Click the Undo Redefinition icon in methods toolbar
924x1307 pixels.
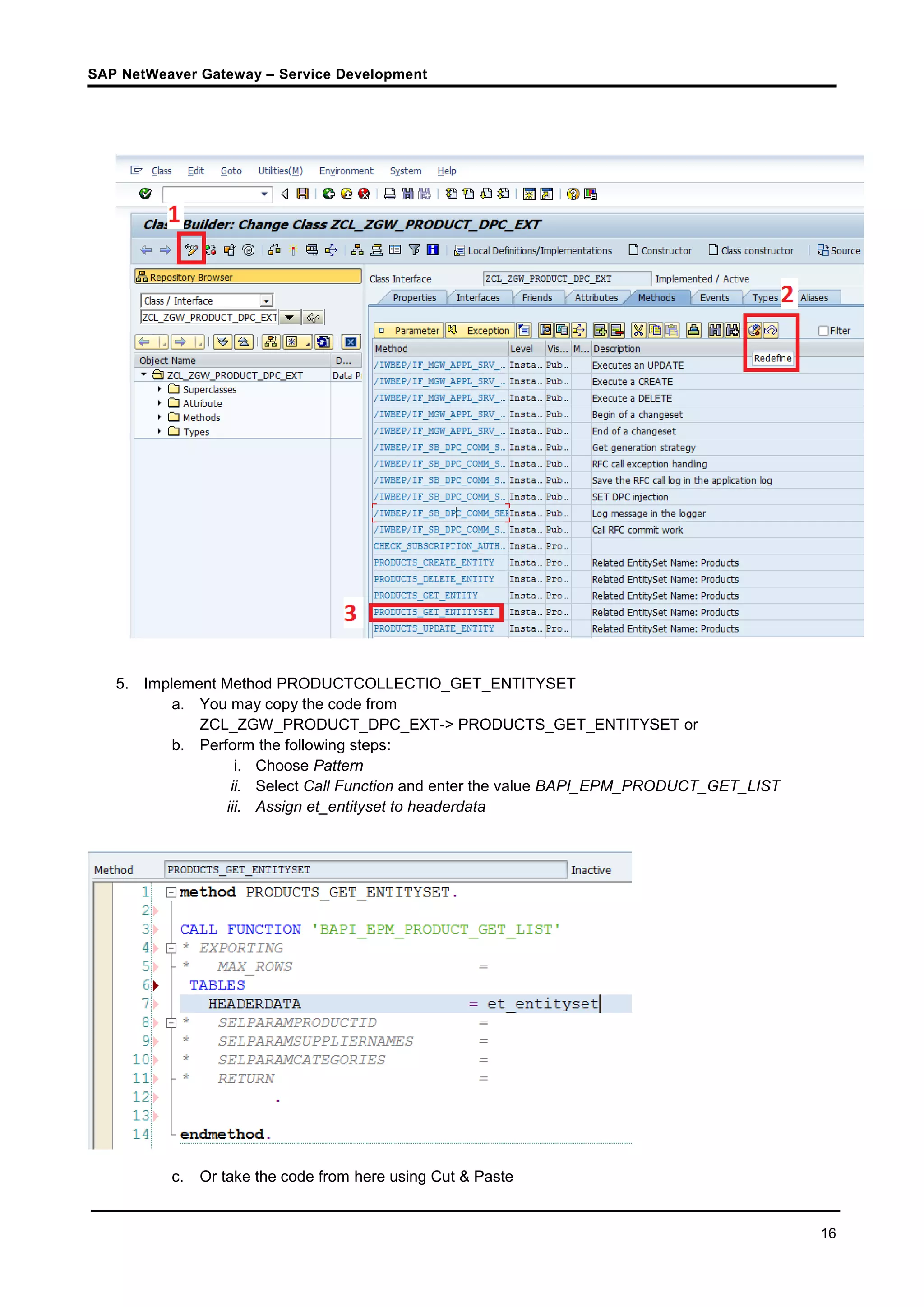click(x=771, y=330)
